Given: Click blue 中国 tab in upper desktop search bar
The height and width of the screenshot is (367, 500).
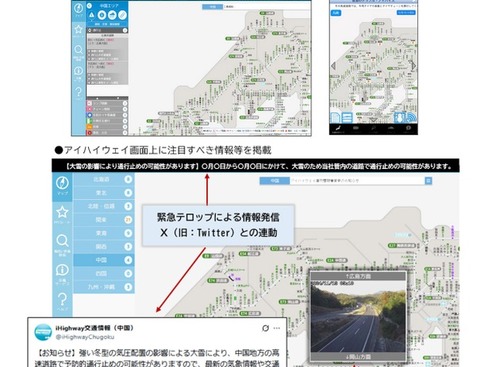Looking at the screenshot, I should pyautogui.click(x=212, y=6).
